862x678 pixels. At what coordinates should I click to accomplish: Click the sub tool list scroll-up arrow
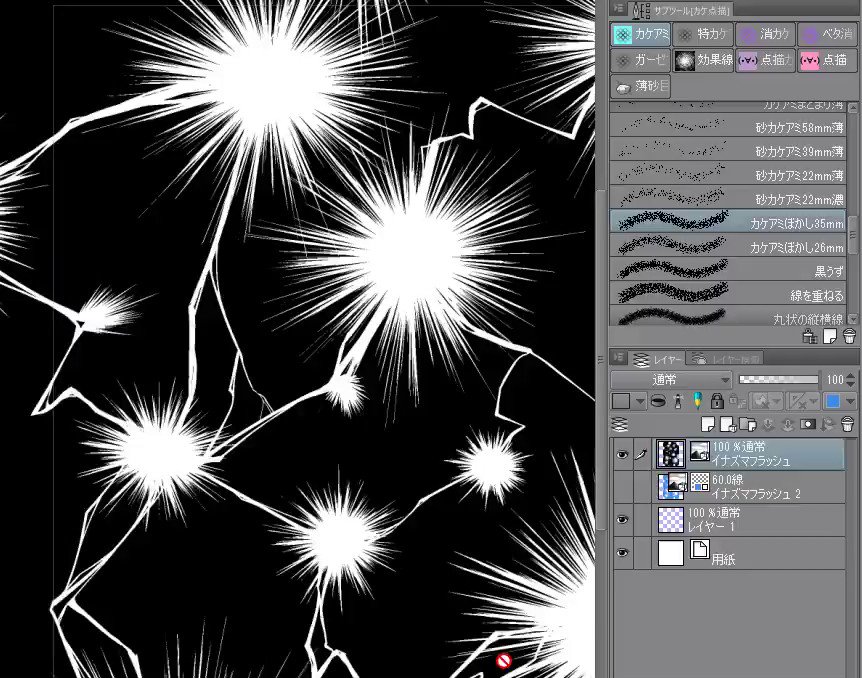click(853, 108)
